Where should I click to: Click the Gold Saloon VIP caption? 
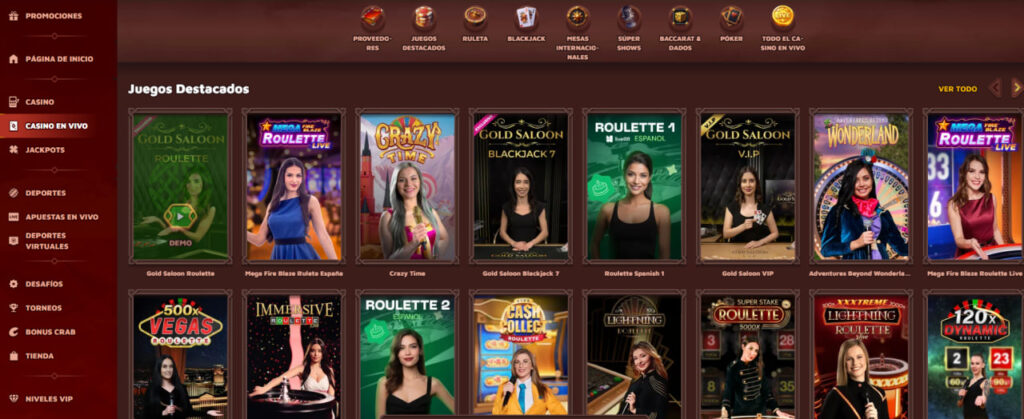click(x=748, y=273)
